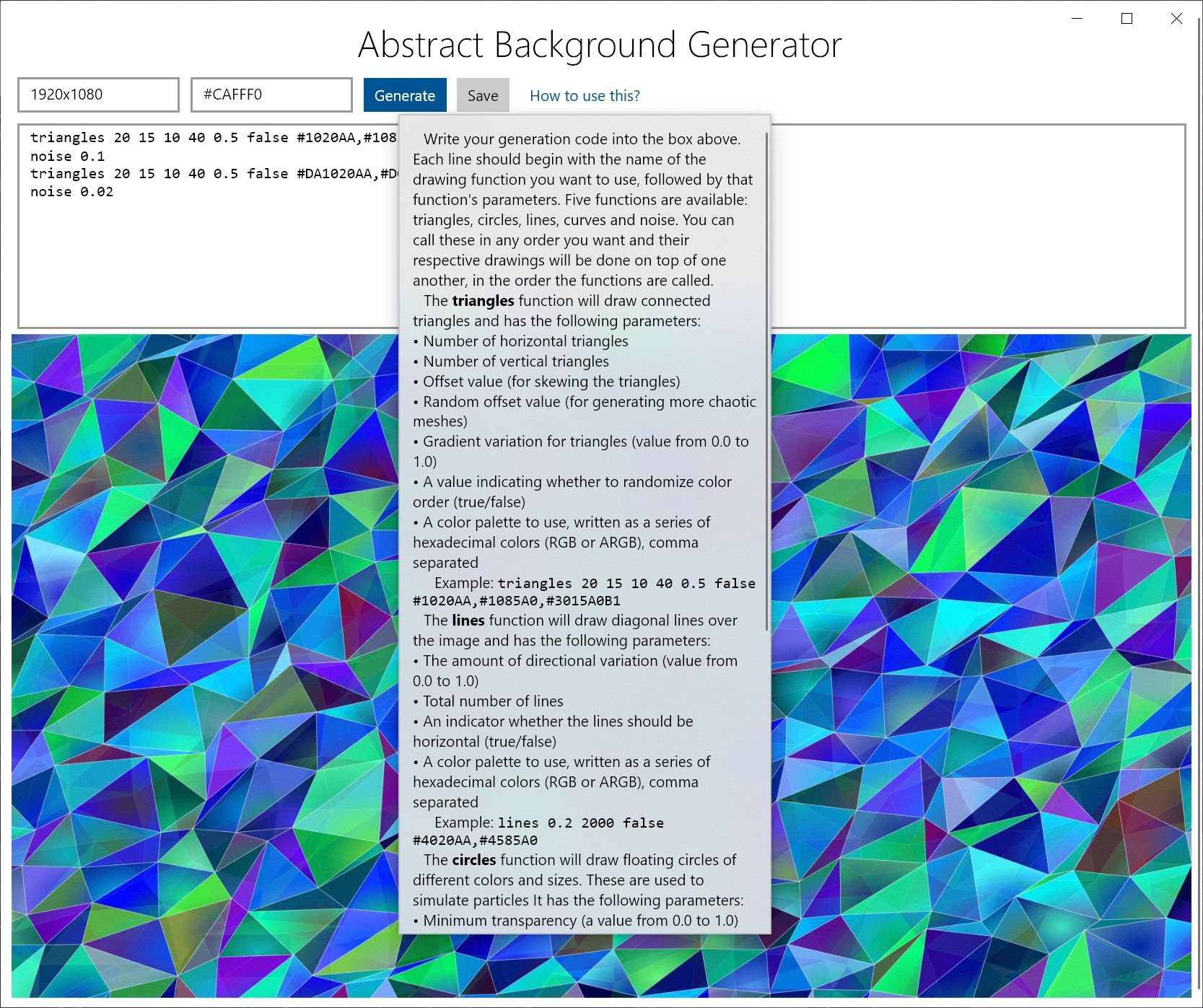Click the 'Abstract Background Generator' title
Screen dimensions: 1203x1008
click(600, 45)
